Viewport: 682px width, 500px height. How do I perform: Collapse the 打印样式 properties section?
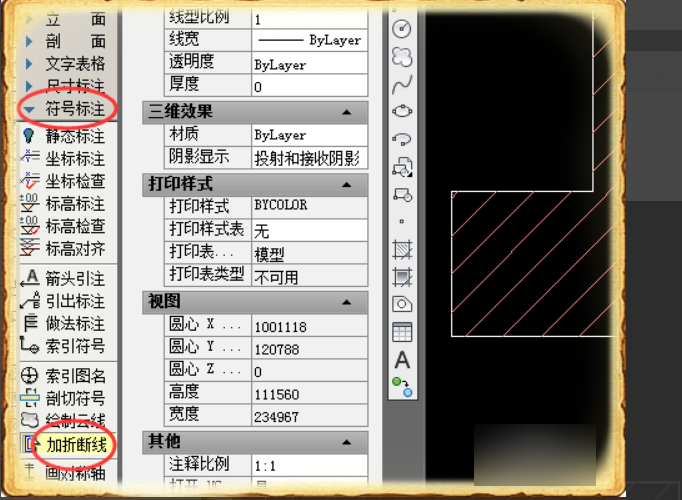[346, 185]
